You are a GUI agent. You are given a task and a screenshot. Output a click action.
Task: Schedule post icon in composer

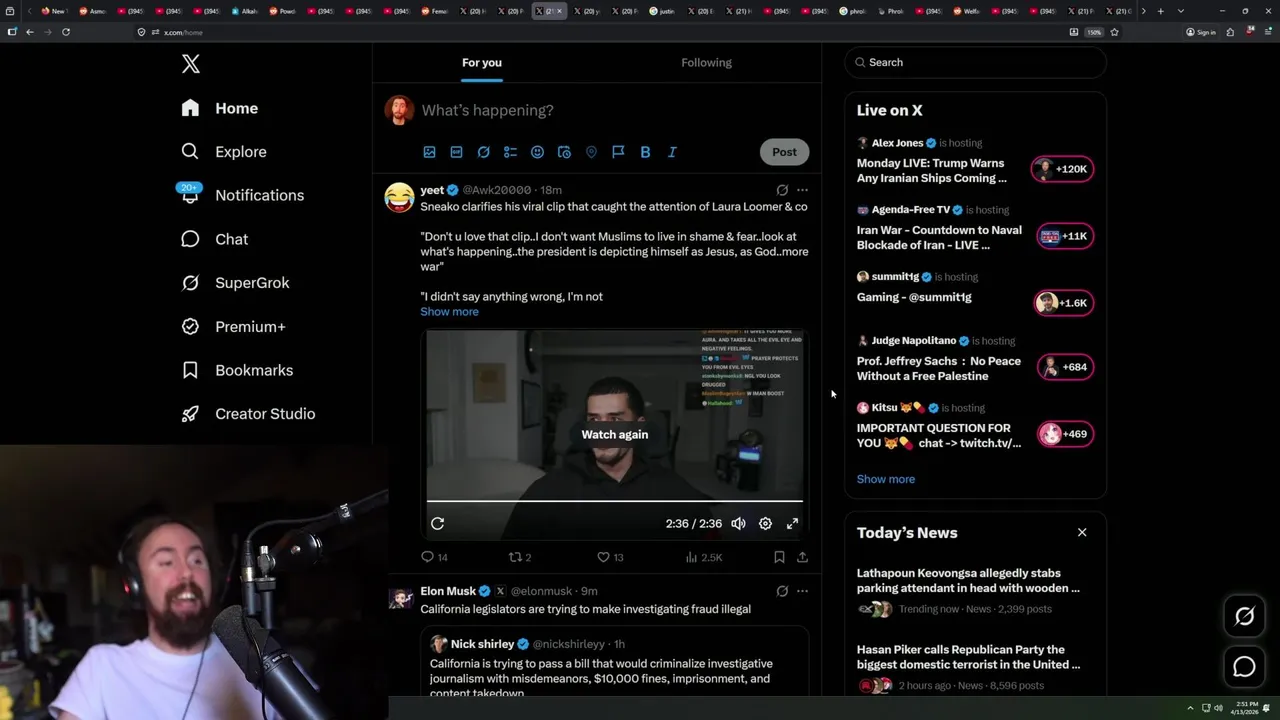click(x=564, y=152)
